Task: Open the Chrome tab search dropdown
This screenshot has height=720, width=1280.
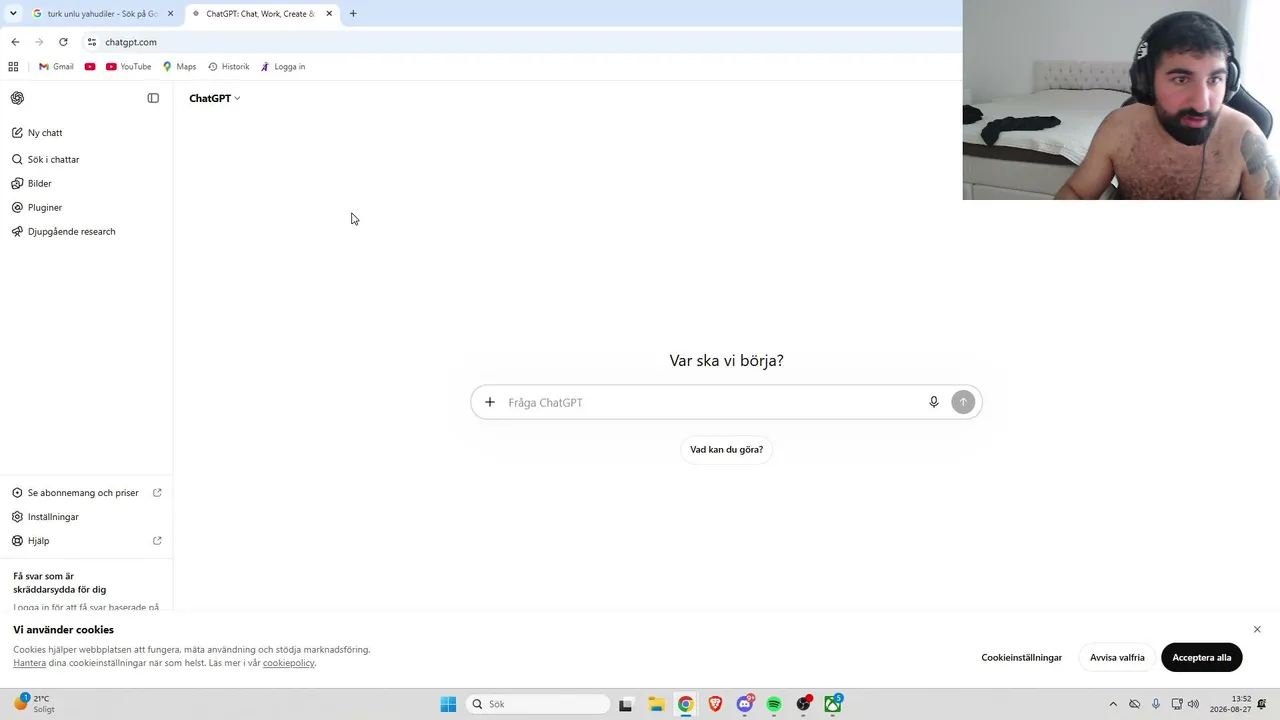Action: (13, 13)
